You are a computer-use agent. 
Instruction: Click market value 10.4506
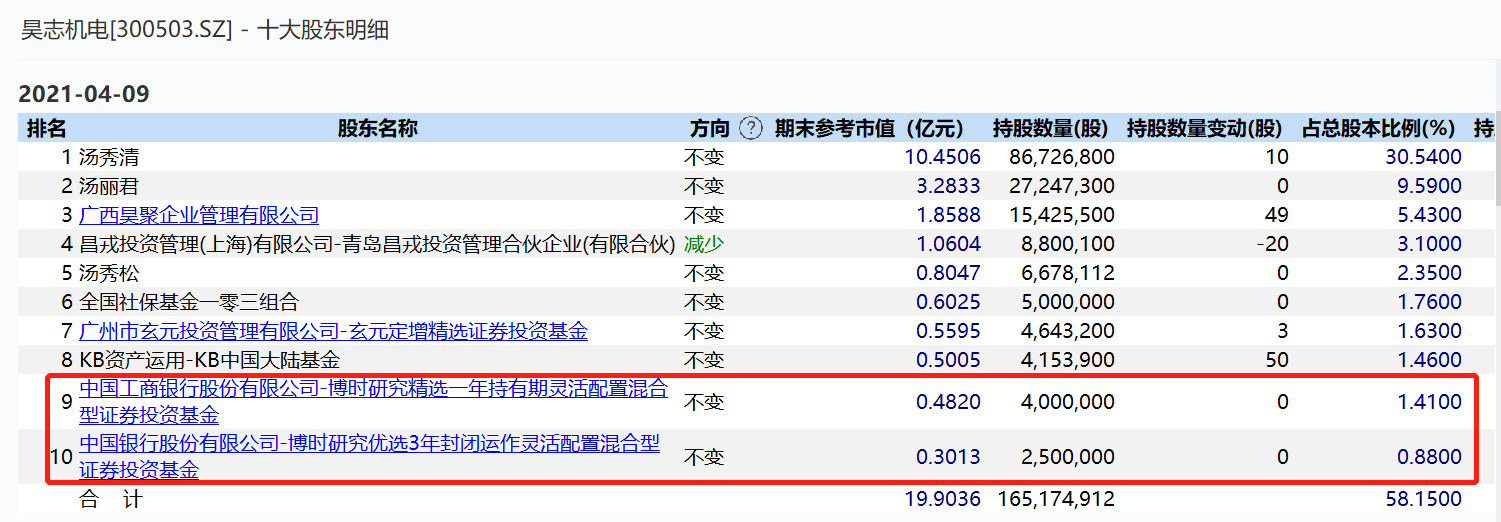pos(943,157)
